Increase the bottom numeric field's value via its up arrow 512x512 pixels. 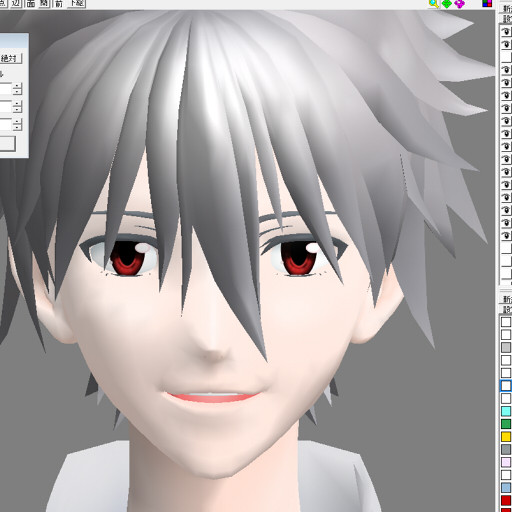(x=17, y=121)
